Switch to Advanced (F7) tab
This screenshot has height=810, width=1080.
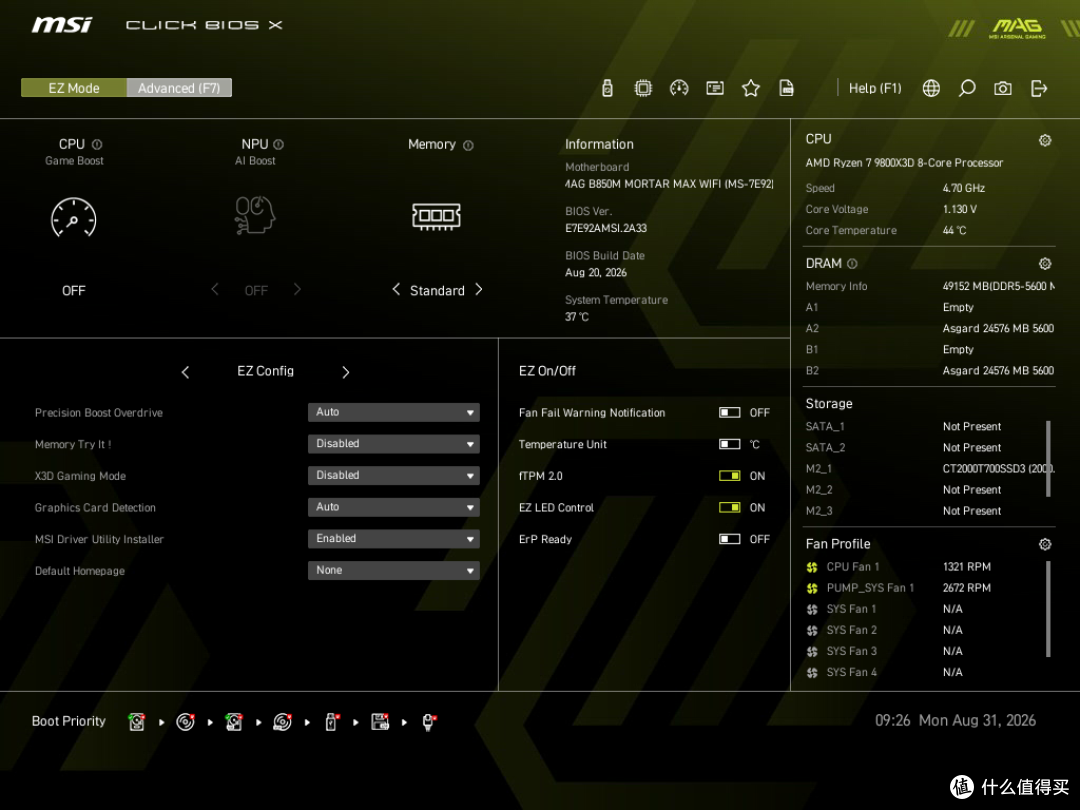coord(179,87)
